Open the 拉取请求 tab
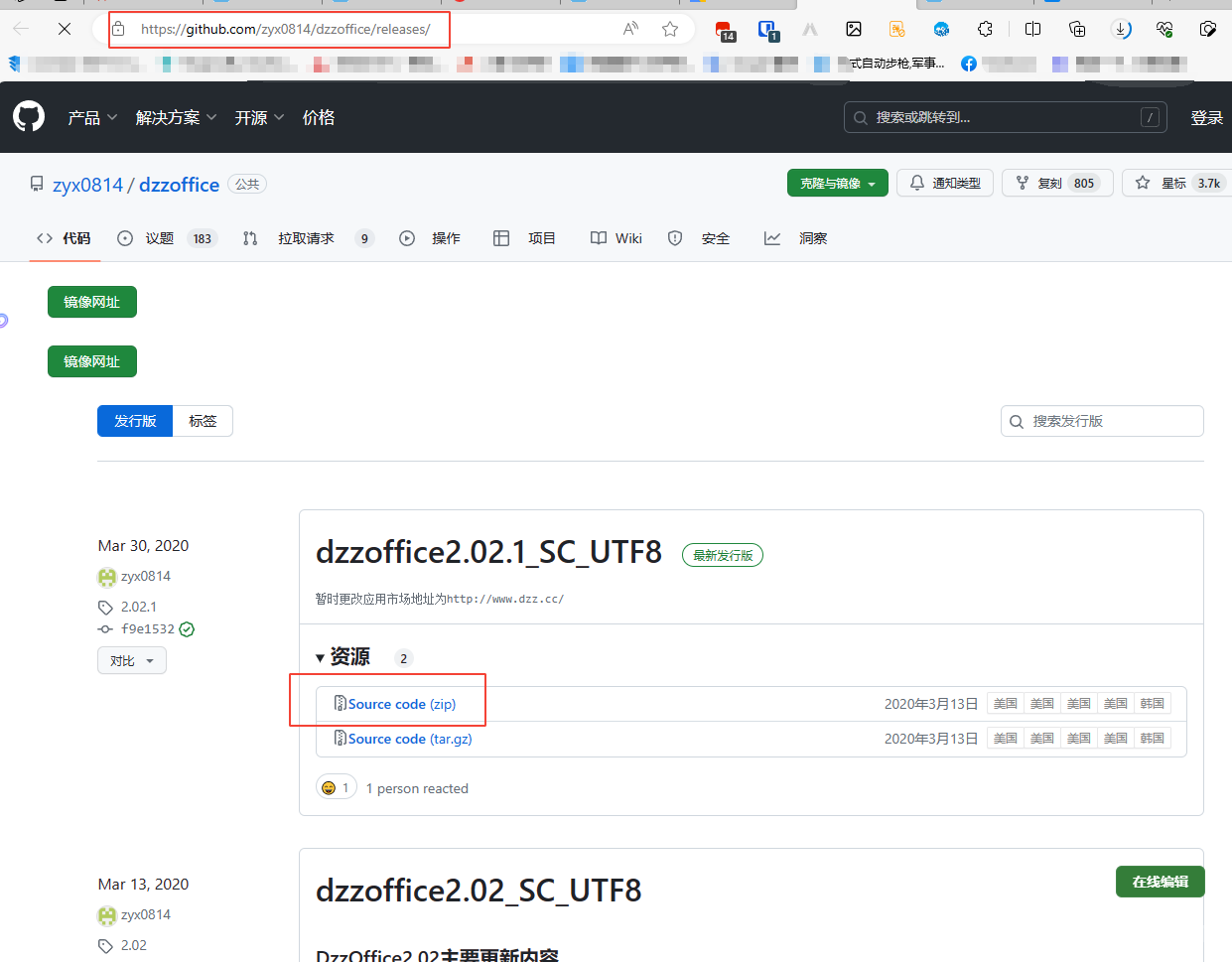 tap(308, 238)
